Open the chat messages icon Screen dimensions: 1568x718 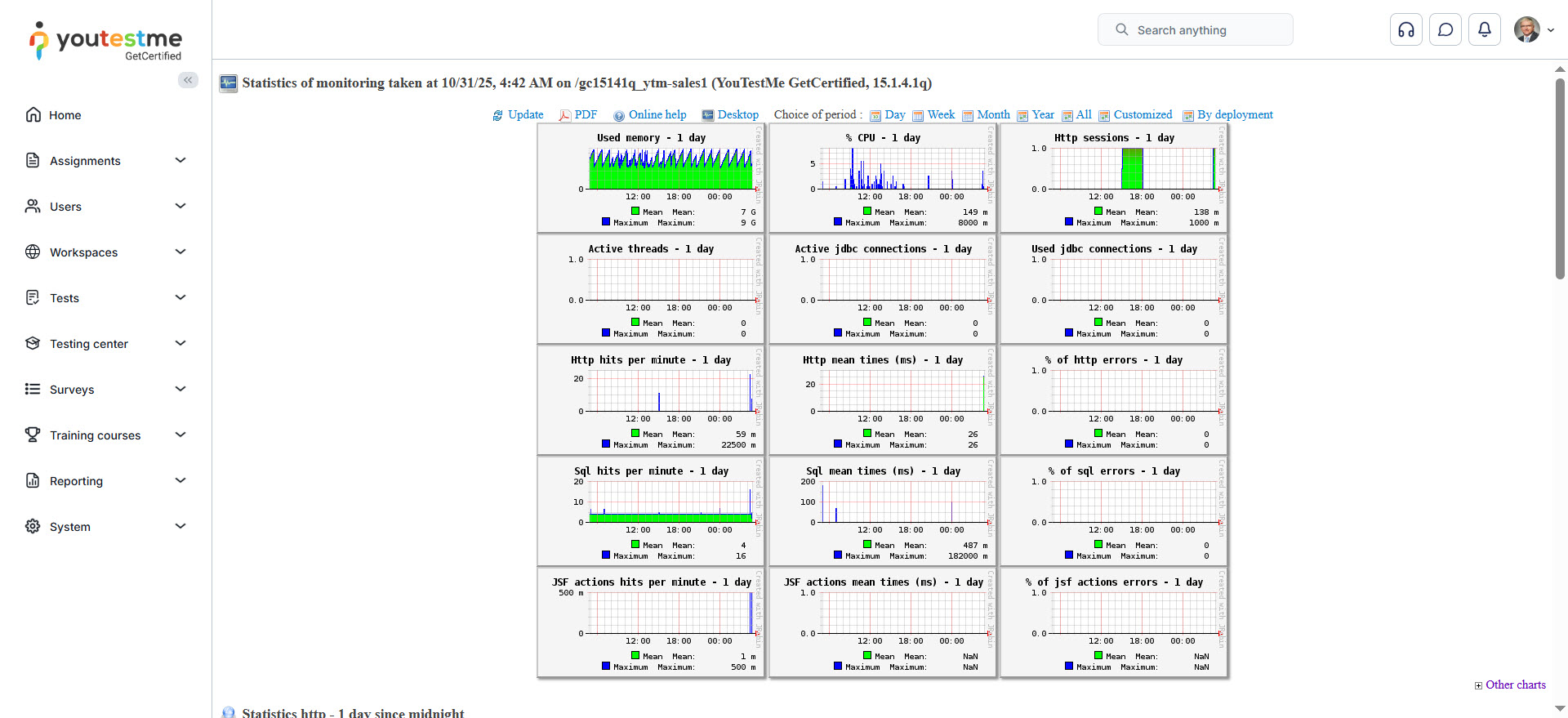click(1445, 30)
